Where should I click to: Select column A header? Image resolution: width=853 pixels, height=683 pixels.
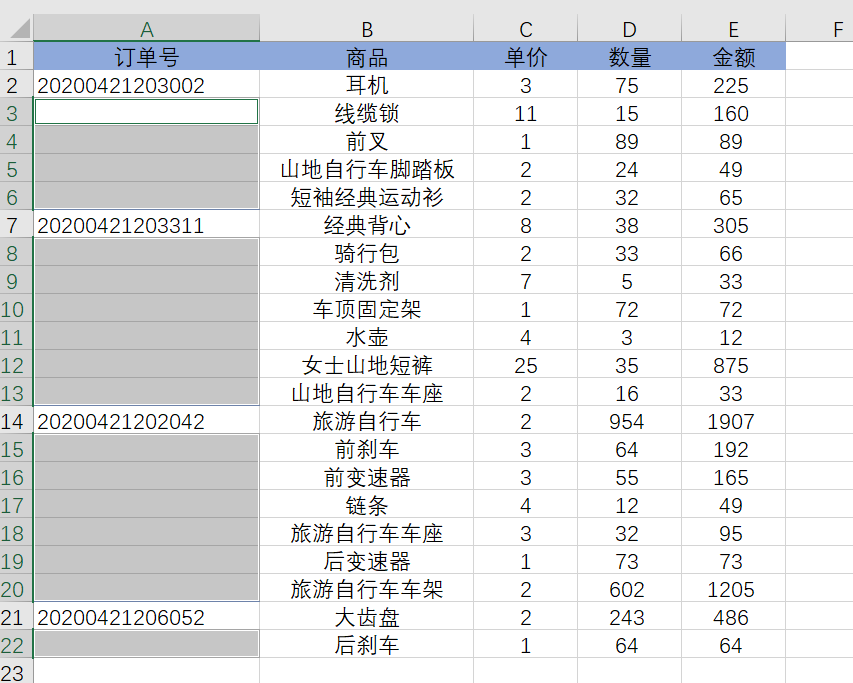146,28
